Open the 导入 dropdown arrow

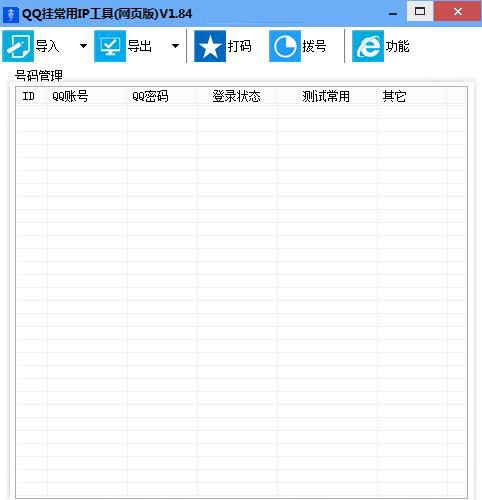[83, 46]
